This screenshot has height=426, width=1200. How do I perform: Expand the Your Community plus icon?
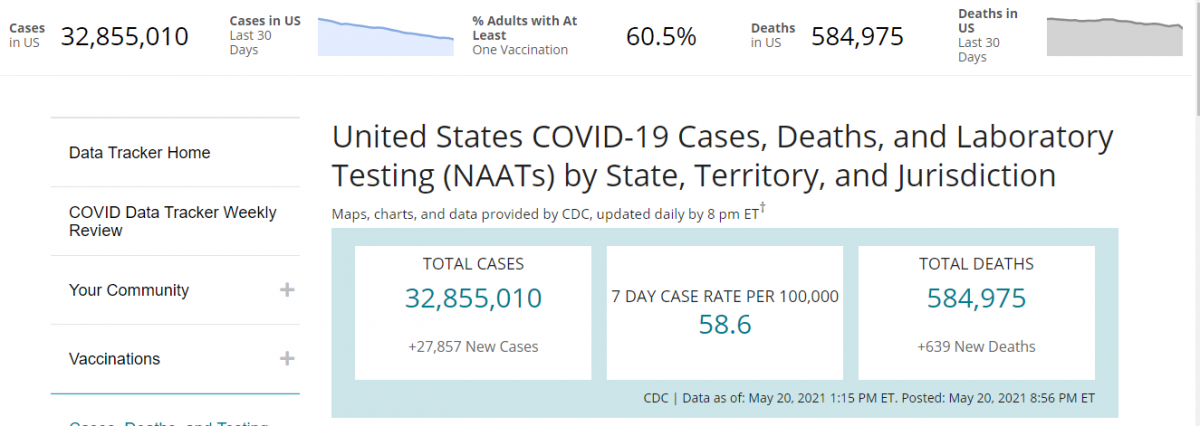coord(287,290)
